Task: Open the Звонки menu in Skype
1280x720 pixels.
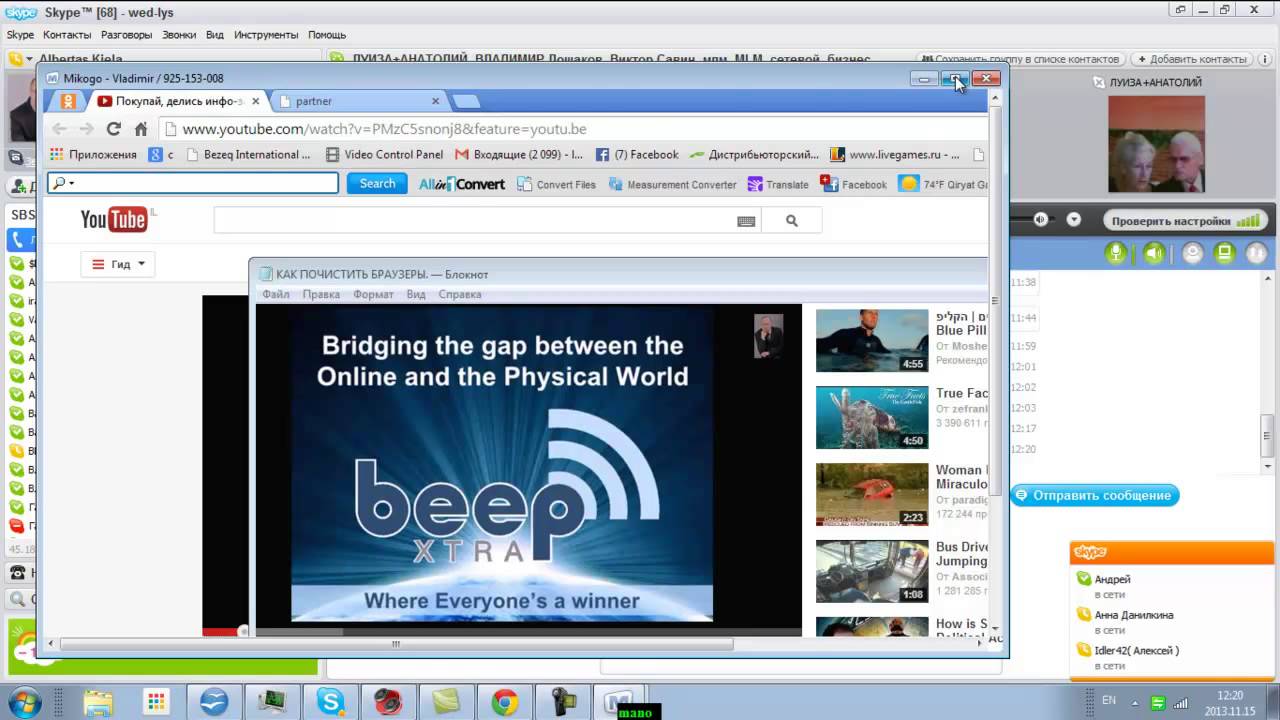Action: click(179, 35)
